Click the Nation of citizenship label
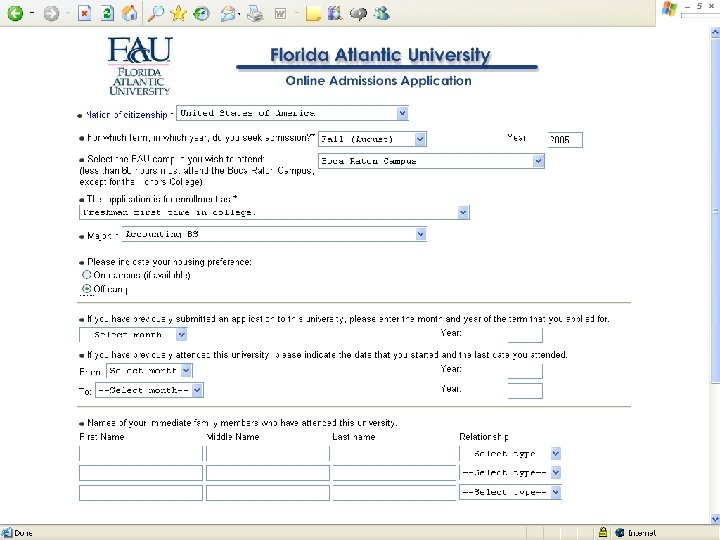Screen dimensions: 720x540 127,115
